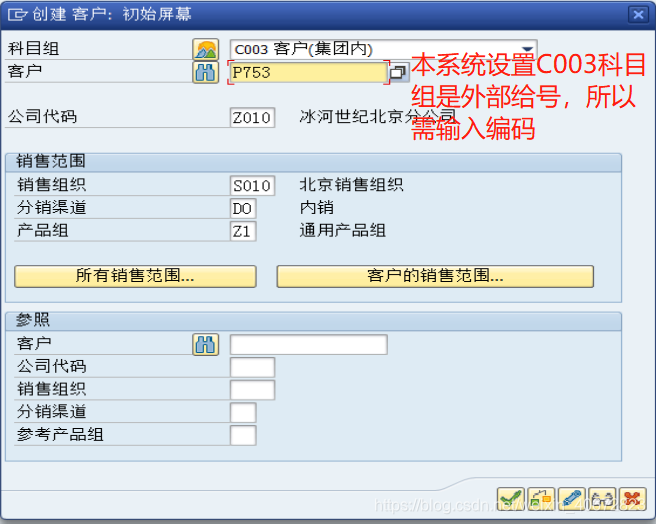Click the 销售范围 group header
The height and width of the screenshot is (524, 656).
[x=313, y=162]
